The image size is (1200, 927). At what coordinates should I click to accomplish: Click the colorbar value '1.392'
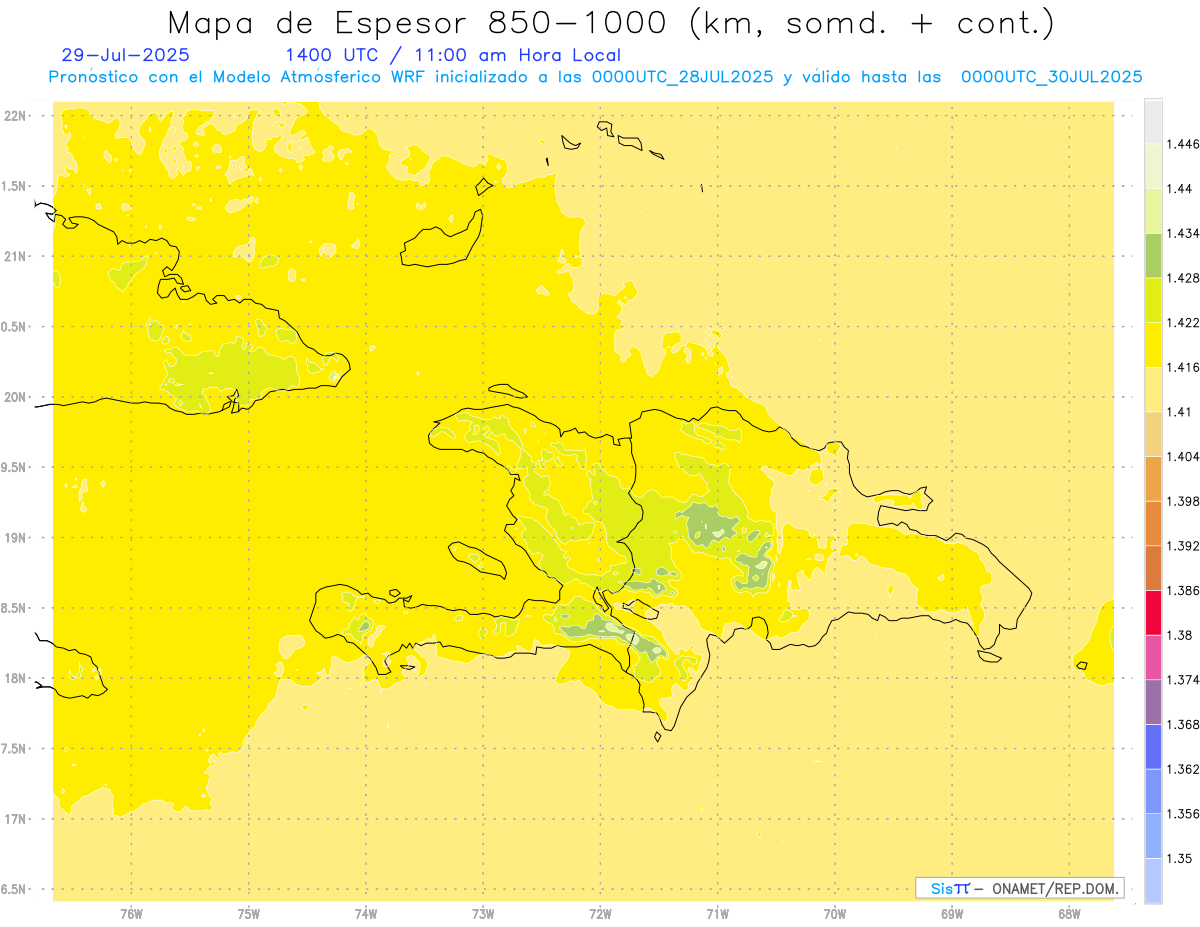pos(1183,546)
